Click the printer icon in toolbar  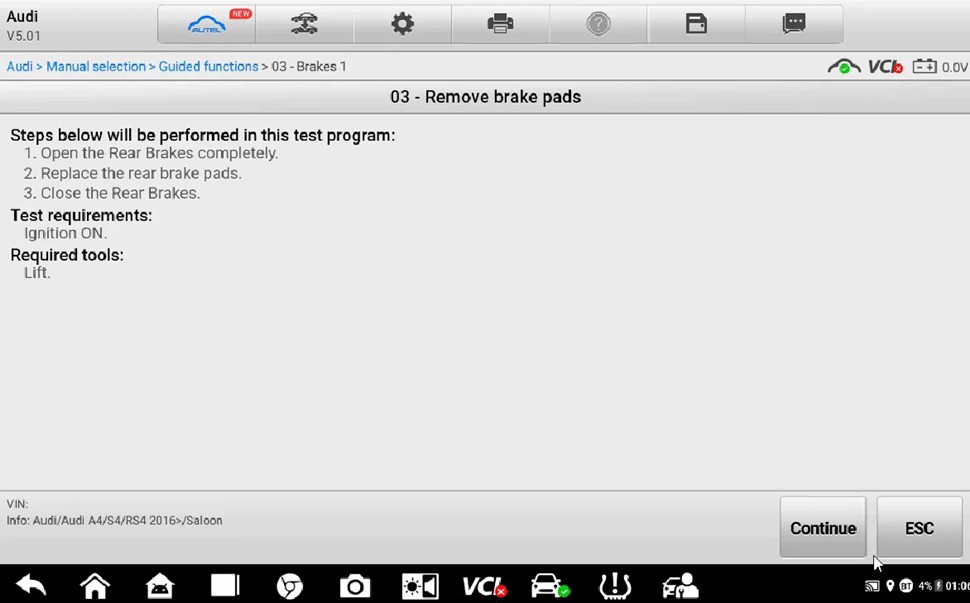pos(500,24)
